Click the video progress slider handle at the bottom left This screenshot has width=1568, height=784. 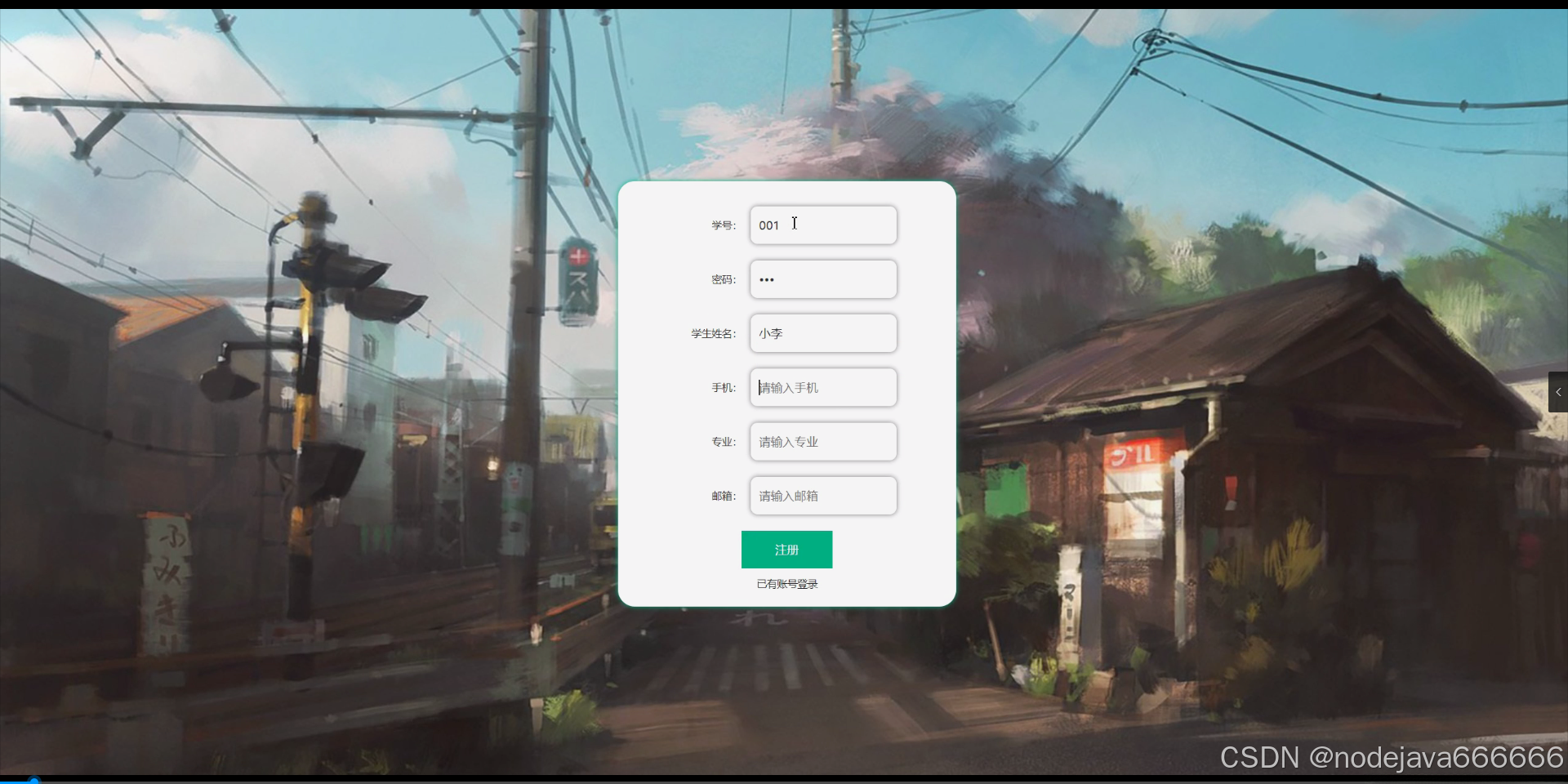(34, 781)
